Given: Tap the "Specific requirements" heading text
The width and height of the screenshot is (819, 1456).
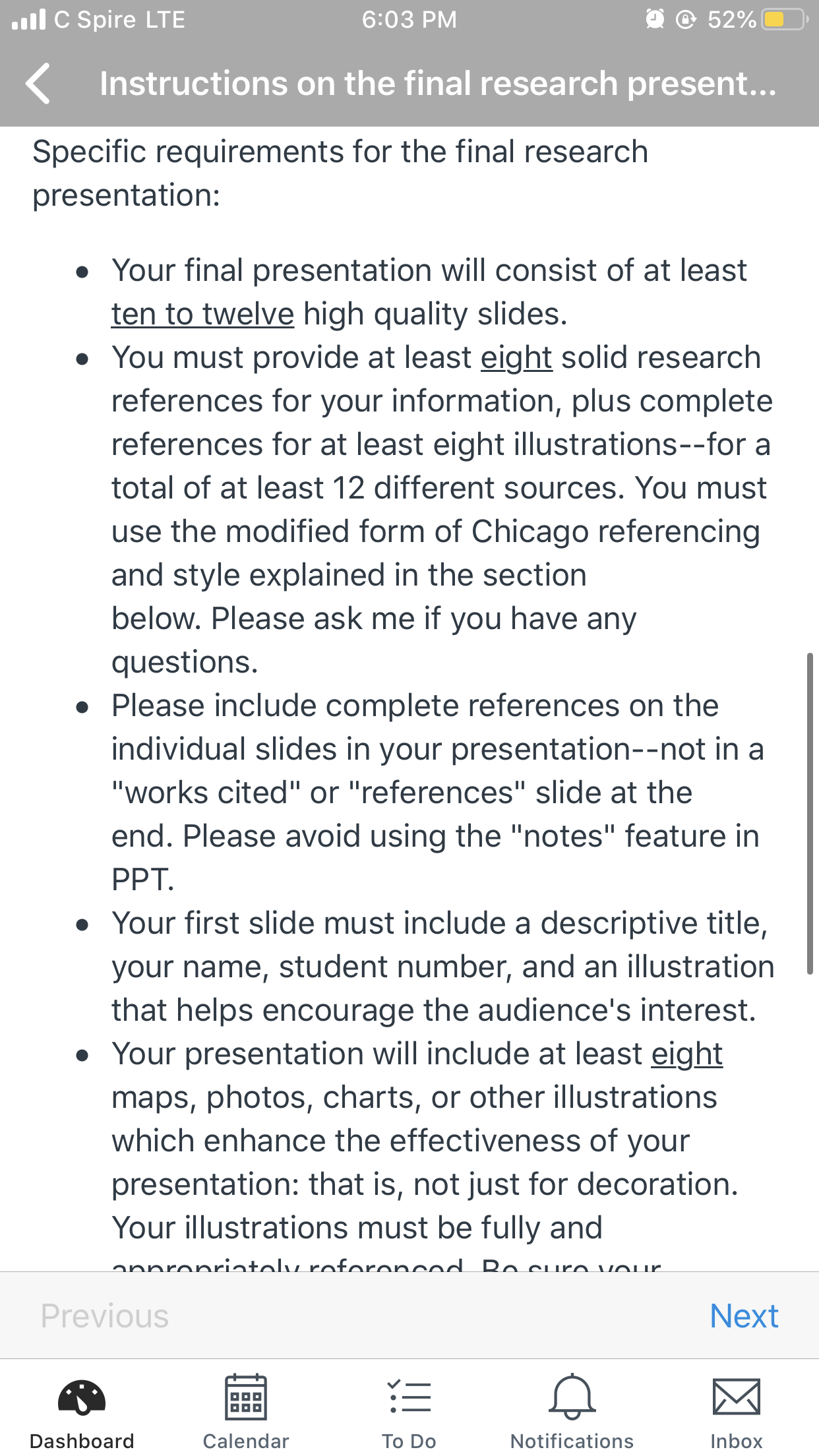Looking at the screenshot, I should [340, 173].
